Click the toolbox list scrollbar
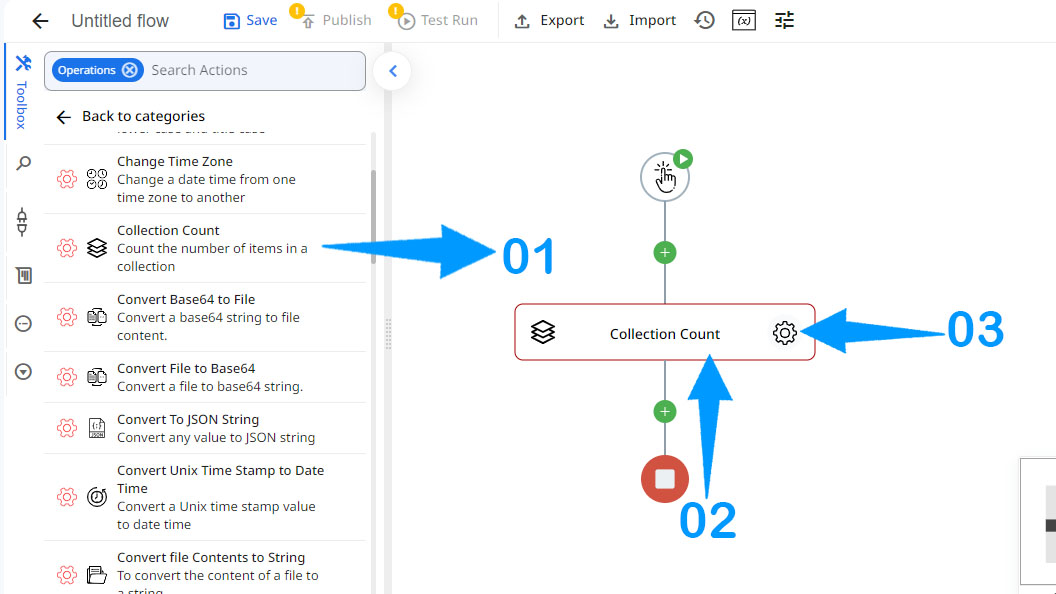Screen dimensions: 1056x594 tap(373, 216)
